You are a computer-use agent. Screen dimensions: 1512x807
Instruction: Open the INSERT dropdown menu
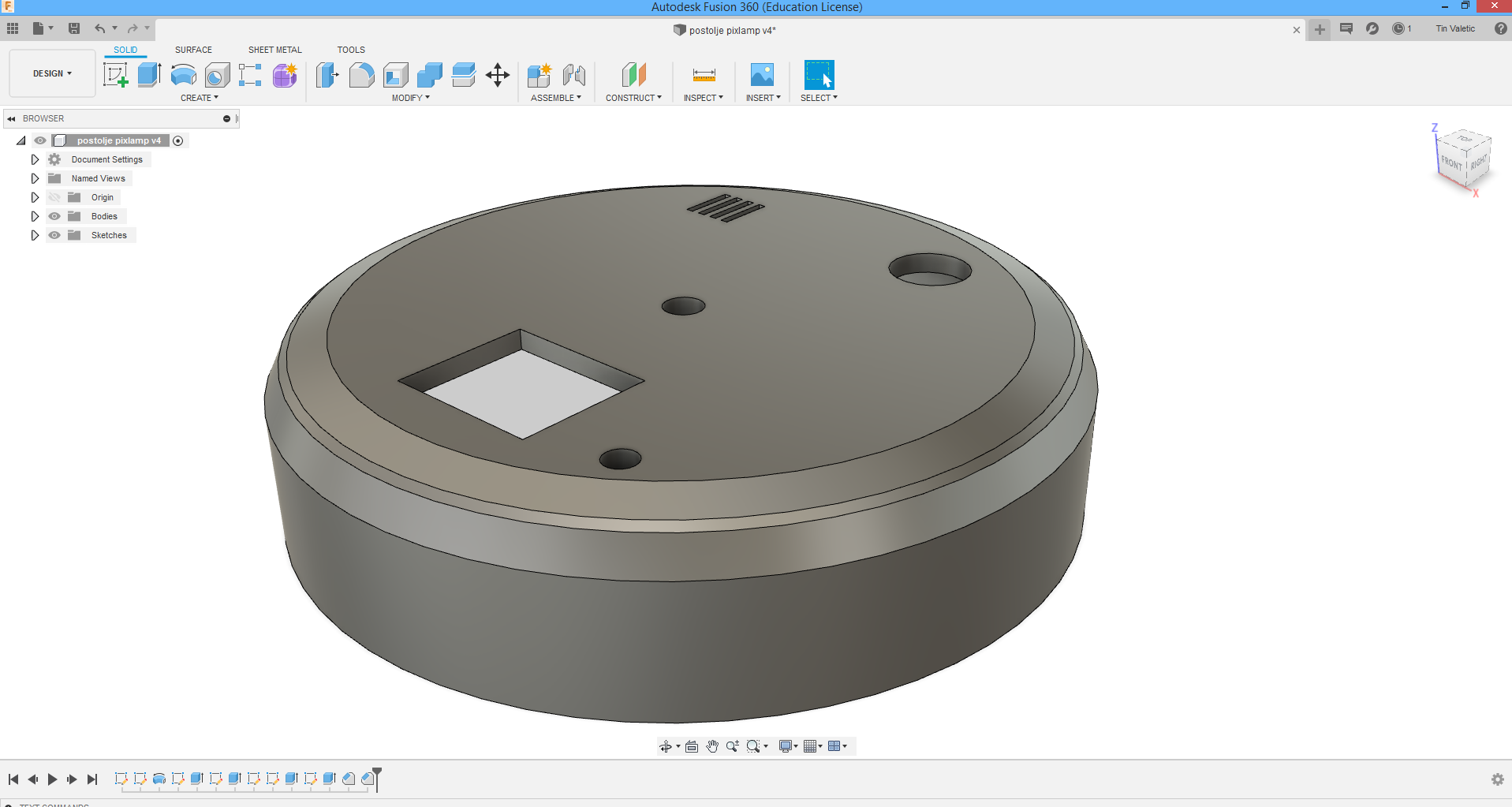point(763,98)
